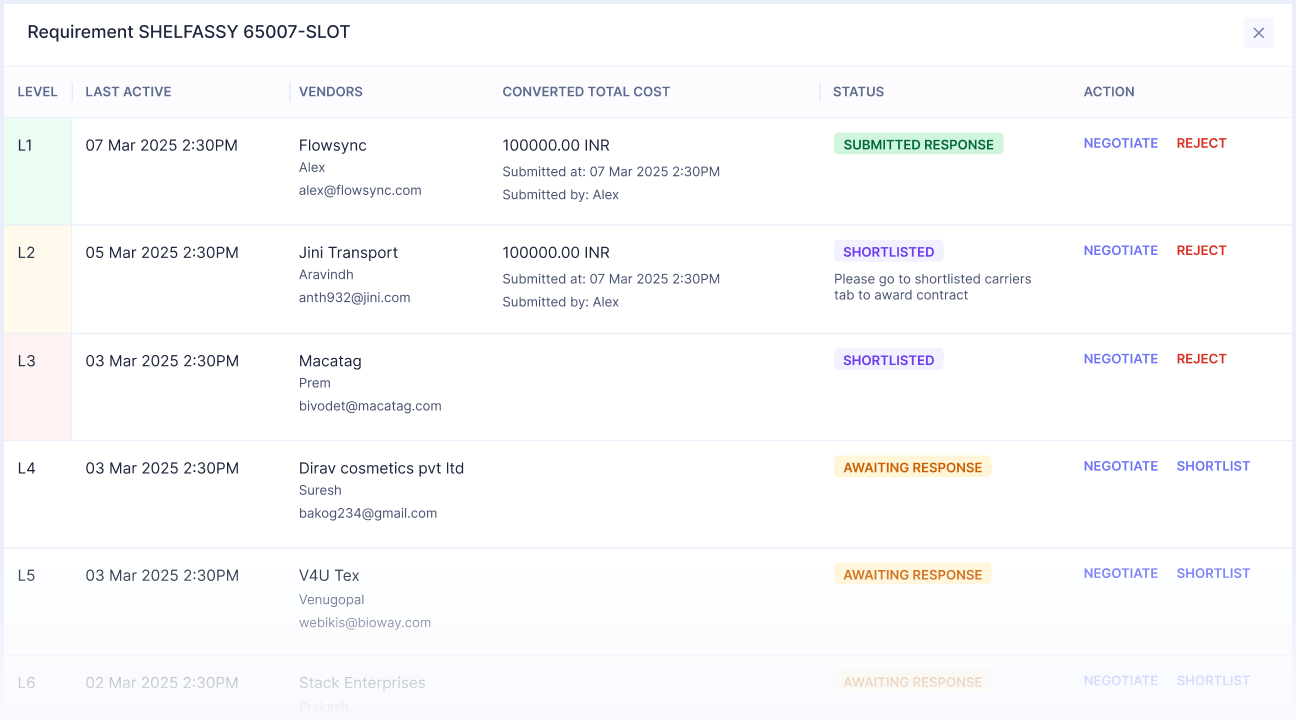Select the email alex@flowsync.com
The height and width of the screenshot is (720, 1296).
(360, 190)
